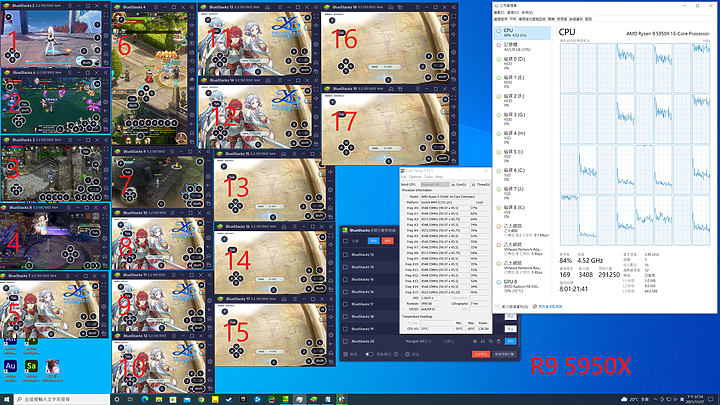Image resolution: width=720 pixels, height=405 pixels.
Task: Click settings gear icon for BlueStacks 20
Action: pyautogui.click(x=475, y=341)
